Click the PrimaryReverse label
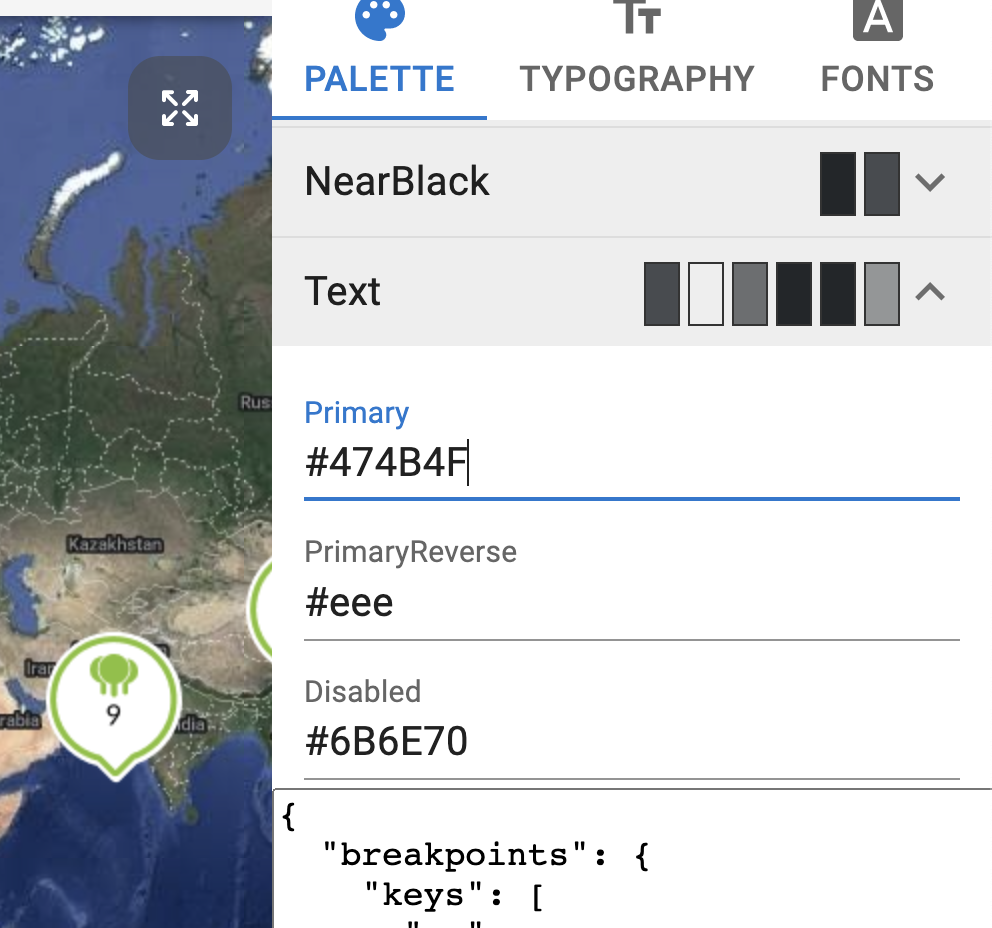The height and width of the screenshot is (928, 992). (x=410, y=551)
